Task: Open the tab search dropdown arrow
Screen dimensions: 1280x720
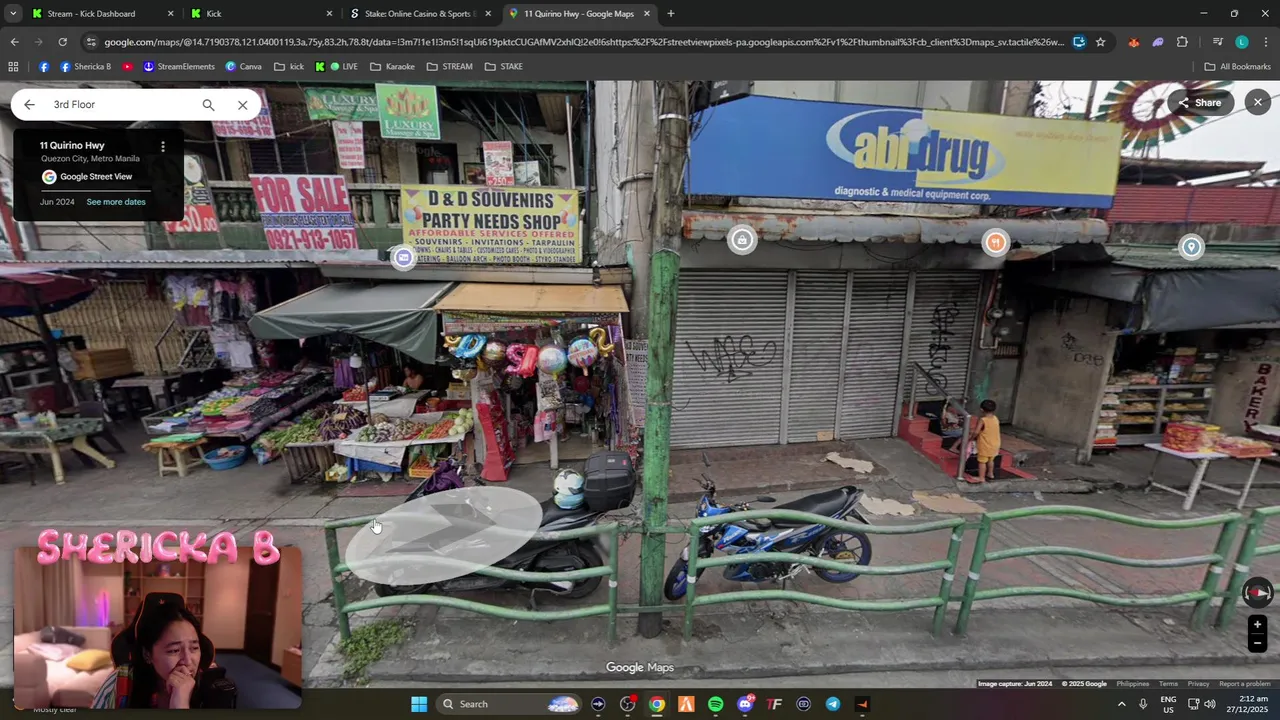Action: tap(12, 14)
